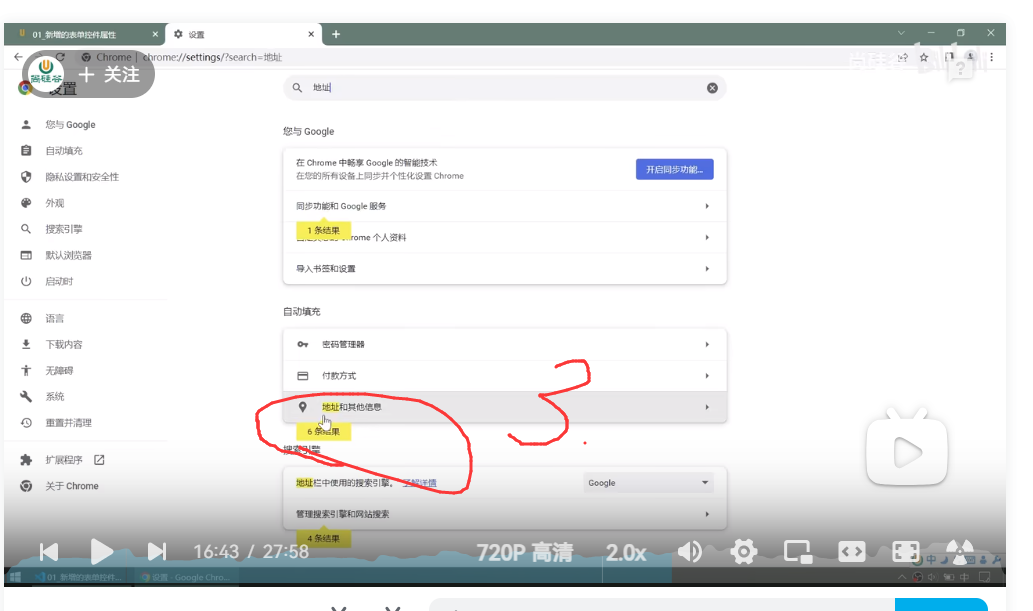Skip to next video

[157, 551]
